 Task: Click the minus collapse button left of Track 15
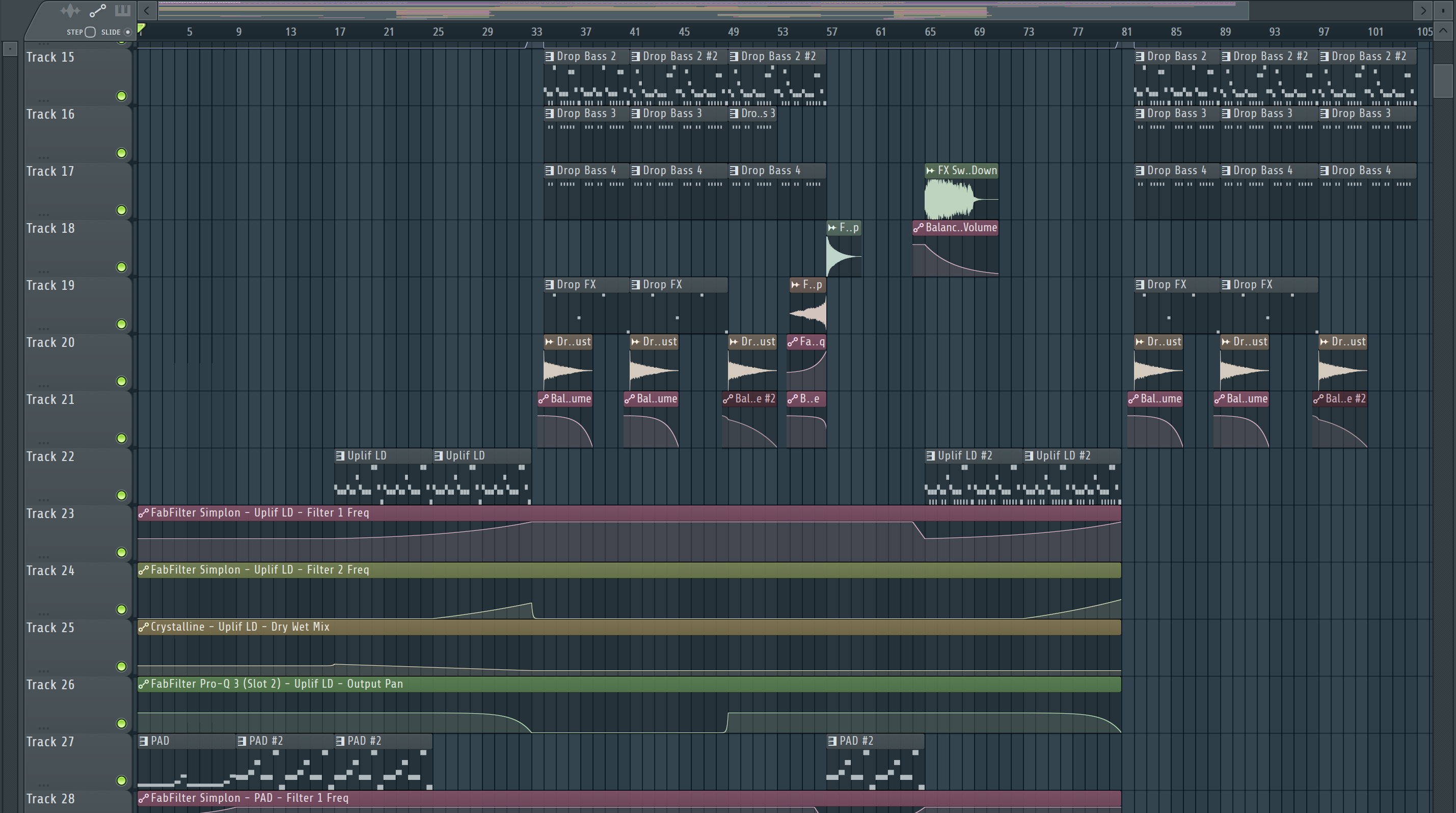click(10, 49)
